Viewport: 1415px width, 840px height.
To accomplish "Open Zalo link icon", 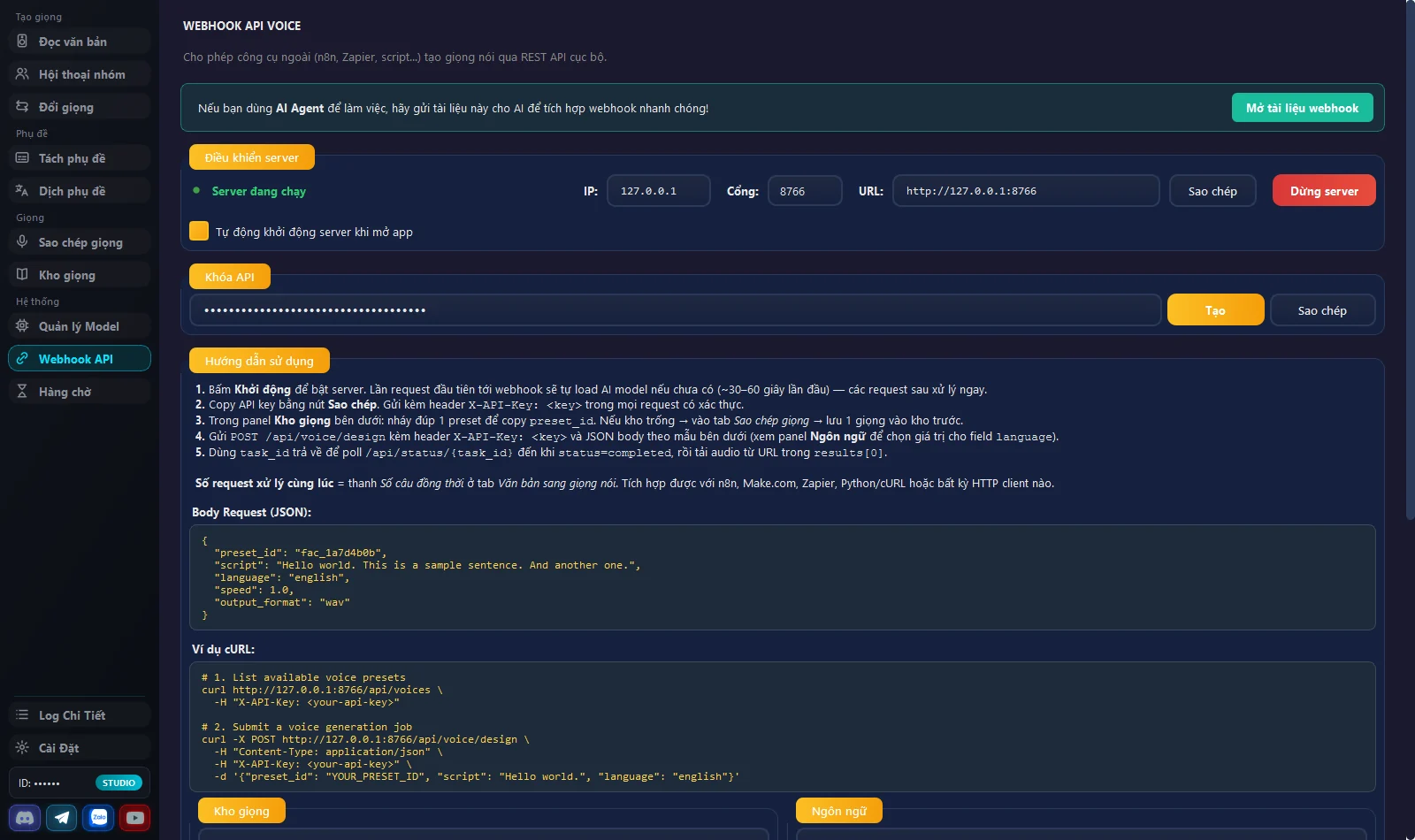I will 98,818.
